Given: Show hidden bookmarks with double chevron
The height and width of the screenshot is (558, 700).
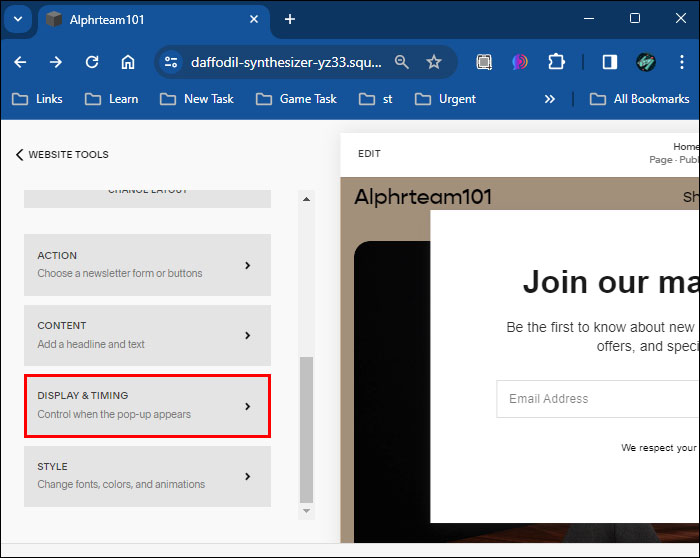Looking at the screenshot, I should (x=550, y=99).
